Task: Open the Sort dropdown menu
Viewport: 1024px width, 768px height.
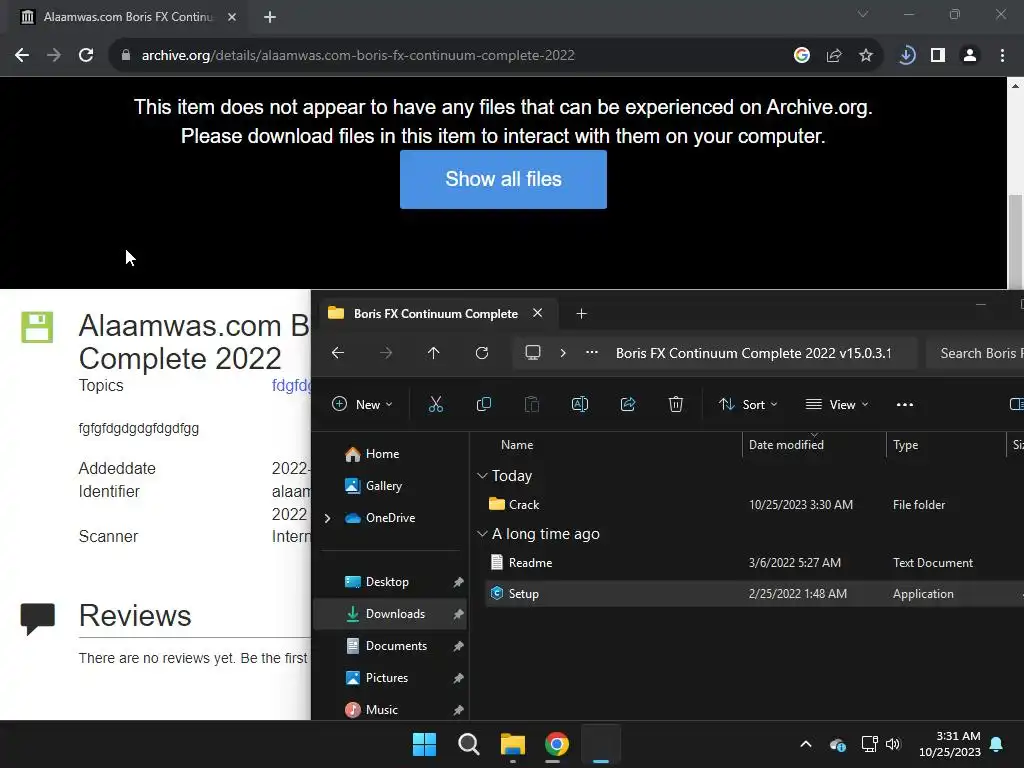Action: click(x=748, y=404)
